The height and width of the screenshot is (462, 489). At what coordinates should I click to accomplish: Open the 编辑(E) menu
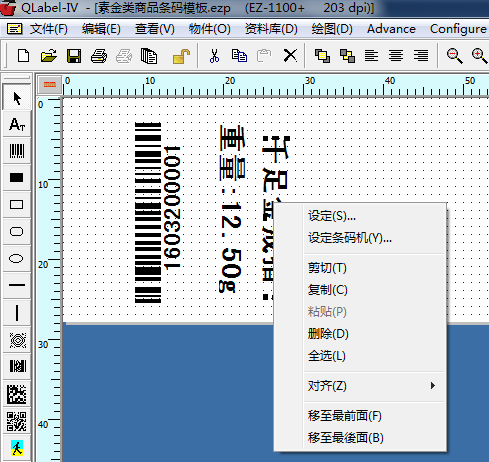pyautogui.click(x=101, y=29)
